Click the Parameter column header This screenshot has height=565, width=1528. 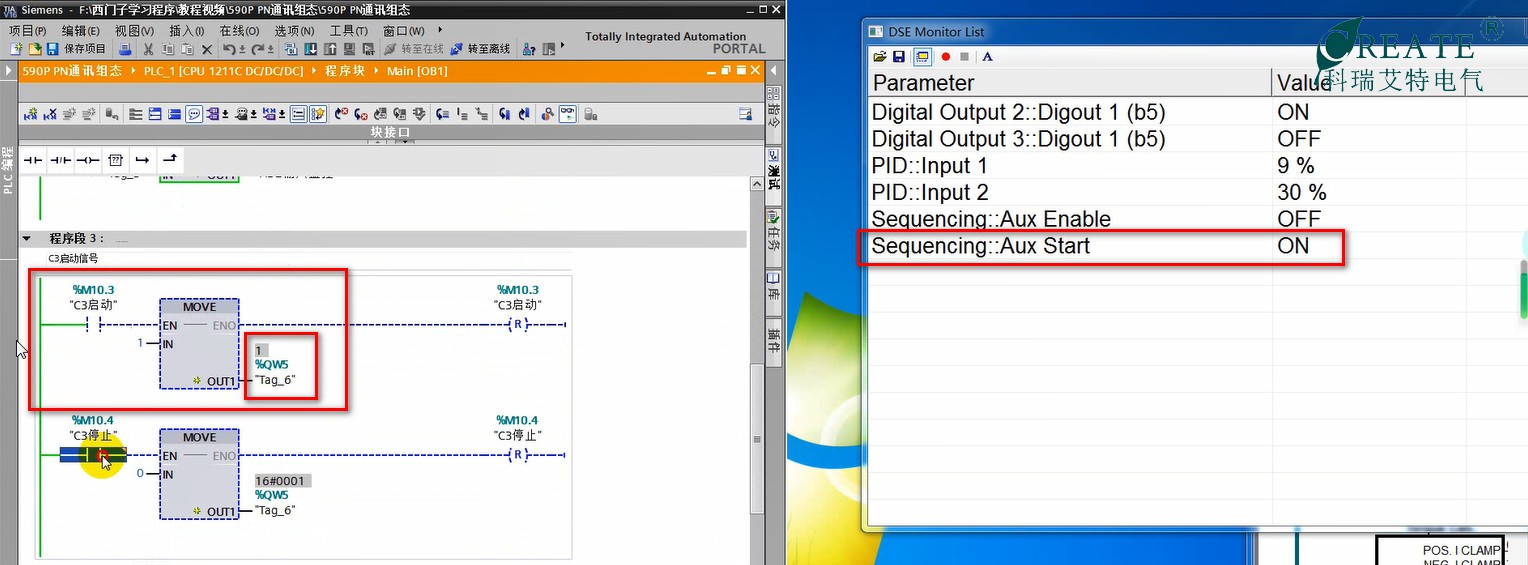pyautogui.click(x=1070, y=83)
